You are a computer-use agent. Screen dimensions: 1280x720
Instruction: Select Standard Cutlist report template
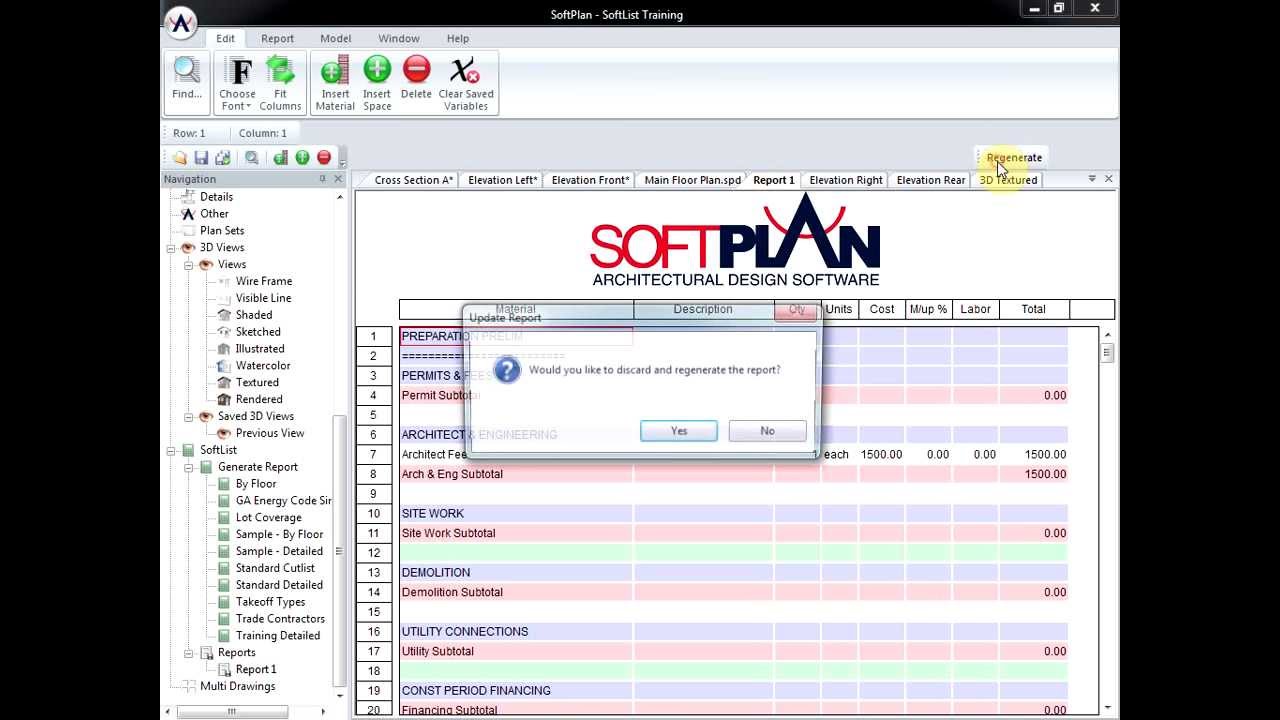tap(275, 568)
